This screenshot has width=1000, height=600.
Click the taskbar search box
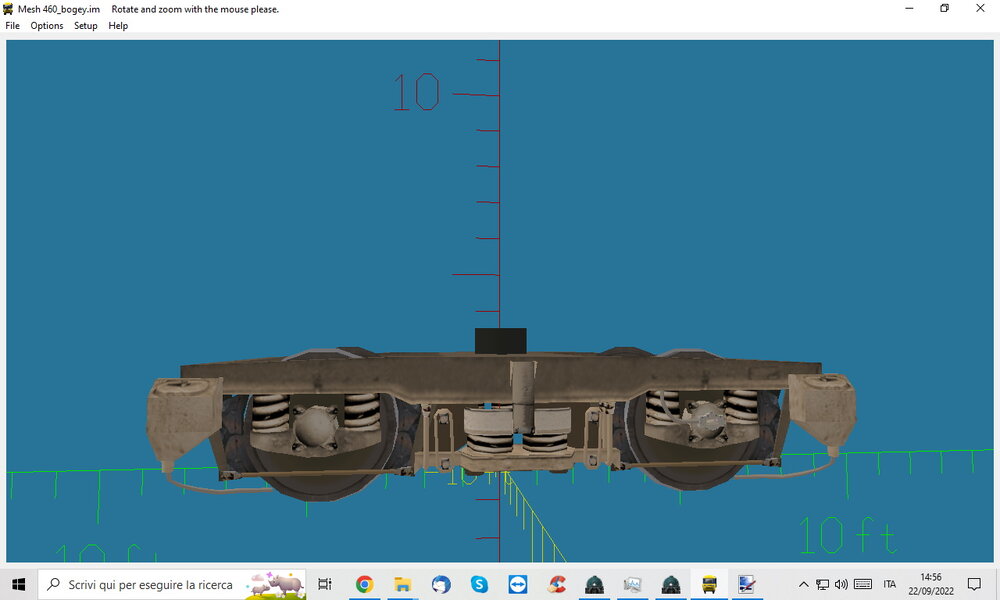[172, 584]
